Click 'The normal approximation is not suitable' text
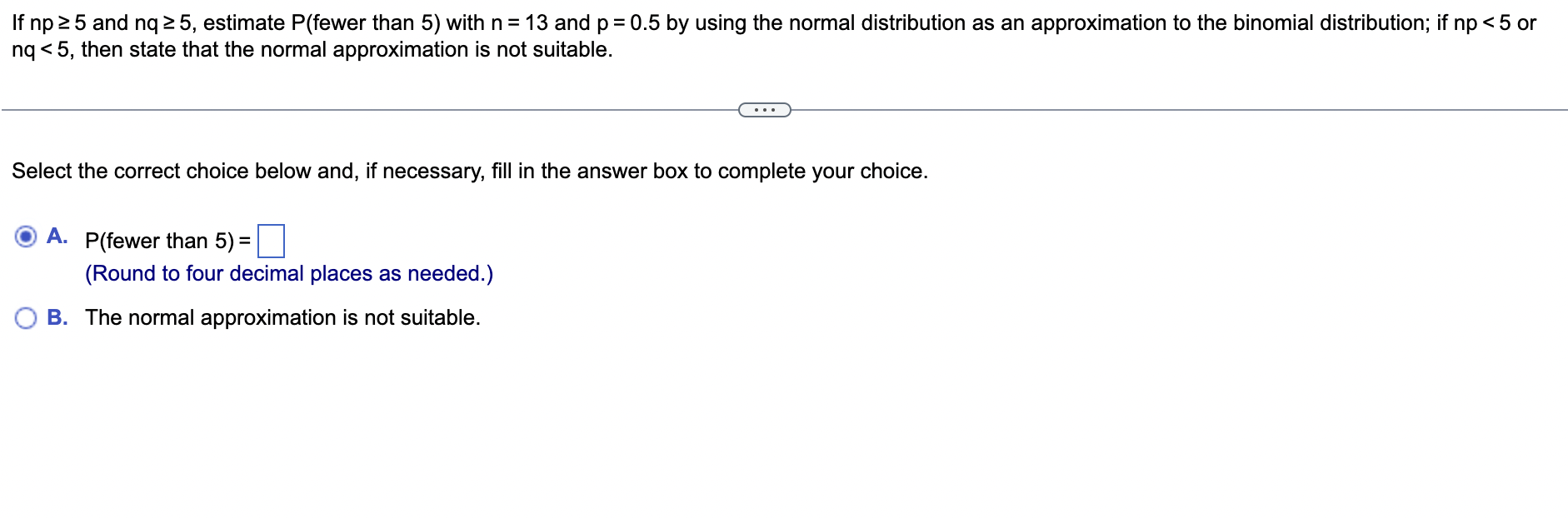This screenshot has height=518, width=1568. [283, 317]
